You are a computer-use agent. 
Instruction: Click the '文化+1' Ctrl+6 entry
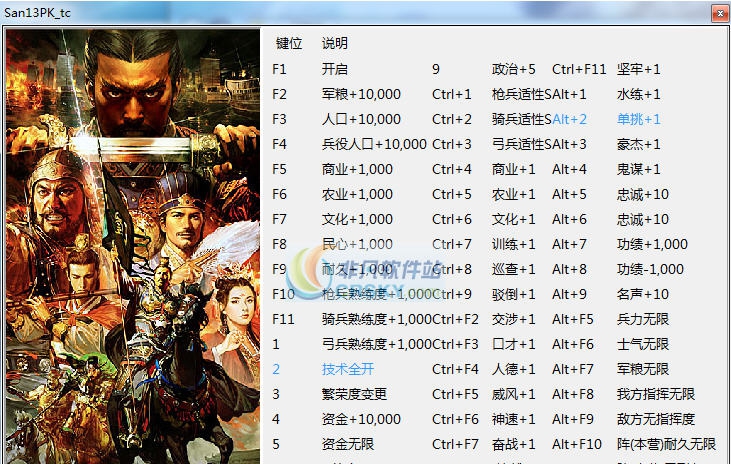coord(513,219)
